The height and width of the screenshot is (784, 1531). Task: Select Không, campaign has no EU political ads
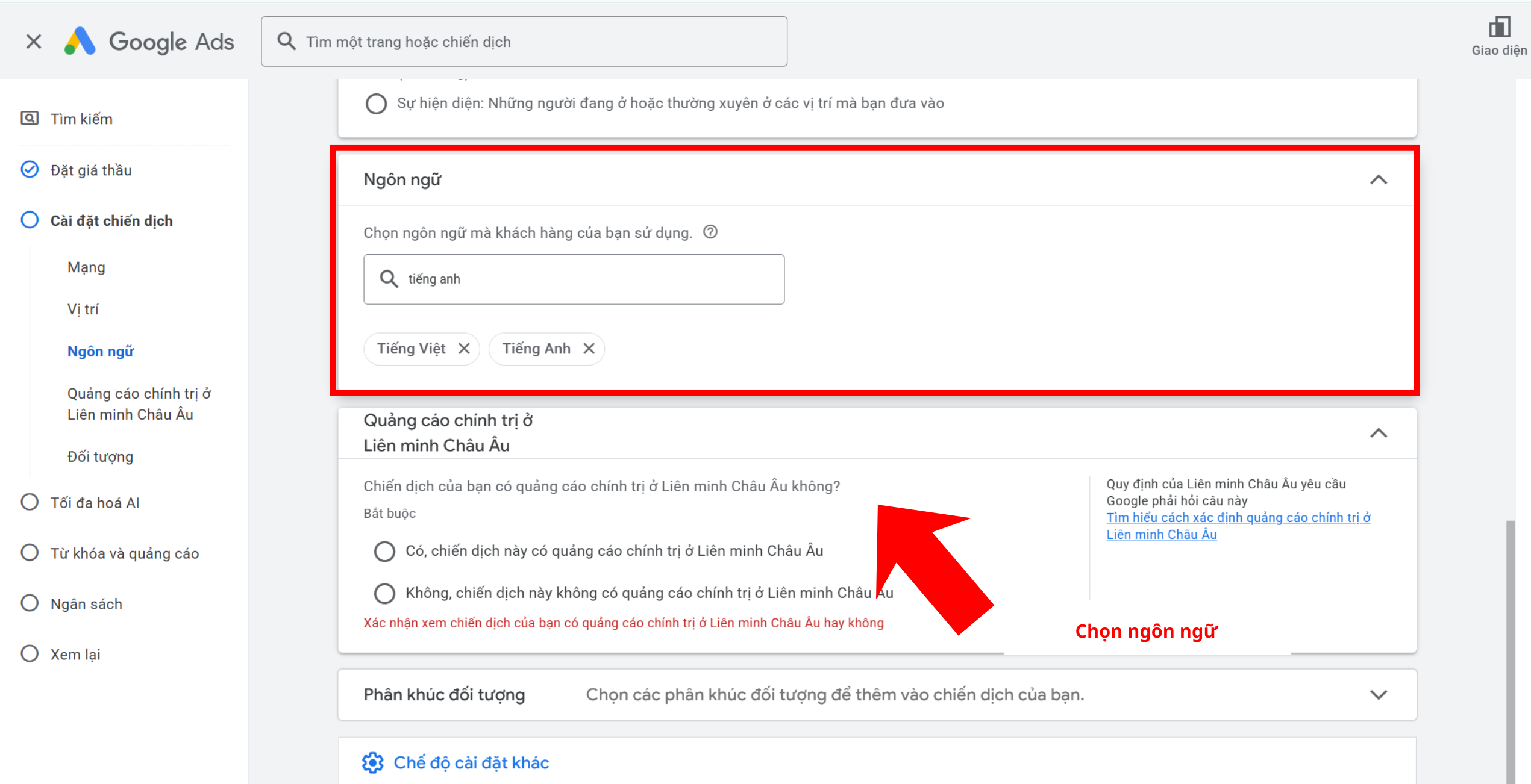tap(384, 593)
